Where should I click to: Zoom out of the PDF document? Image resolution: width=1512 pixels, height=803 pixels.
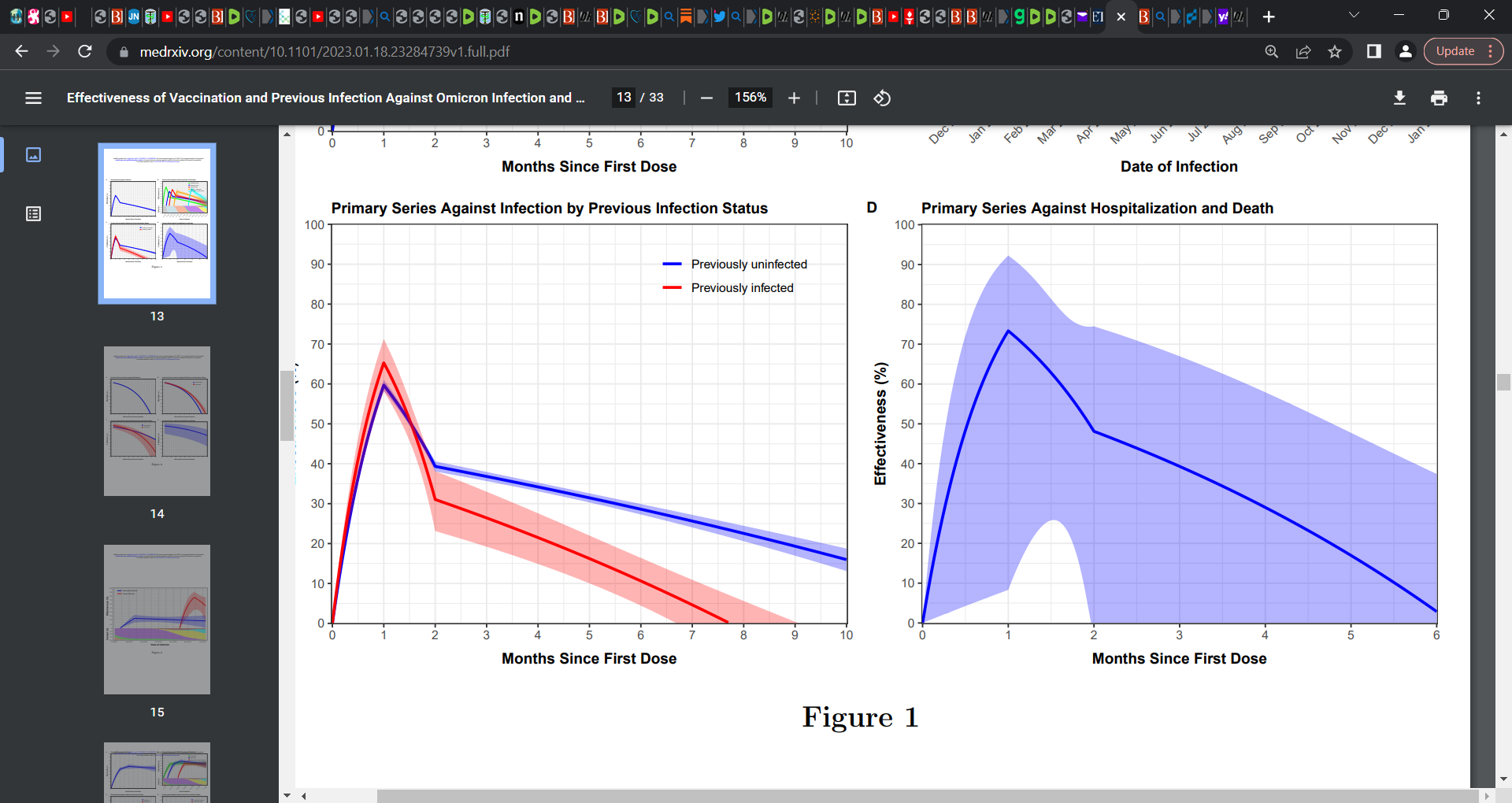point(706,98)
